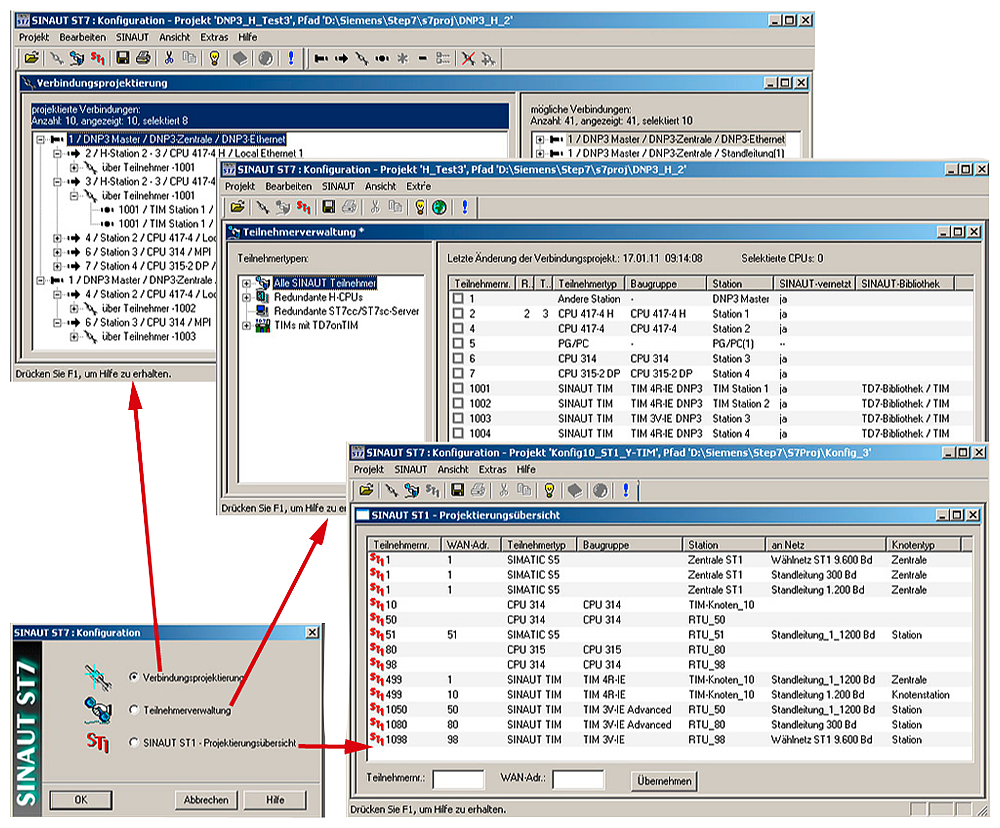Save icon in DNP3_H_Test3 window toolbar
Image resolution: width=1000 pixels, height=828 pixels.
122,59
